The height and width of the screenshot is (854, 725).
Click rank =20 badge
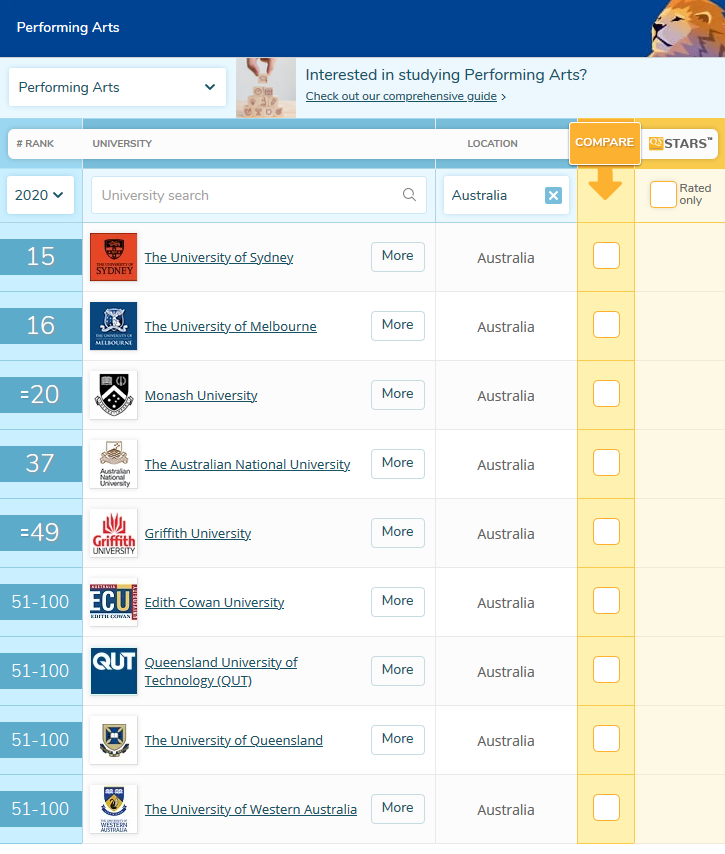(x=41, y=394)
